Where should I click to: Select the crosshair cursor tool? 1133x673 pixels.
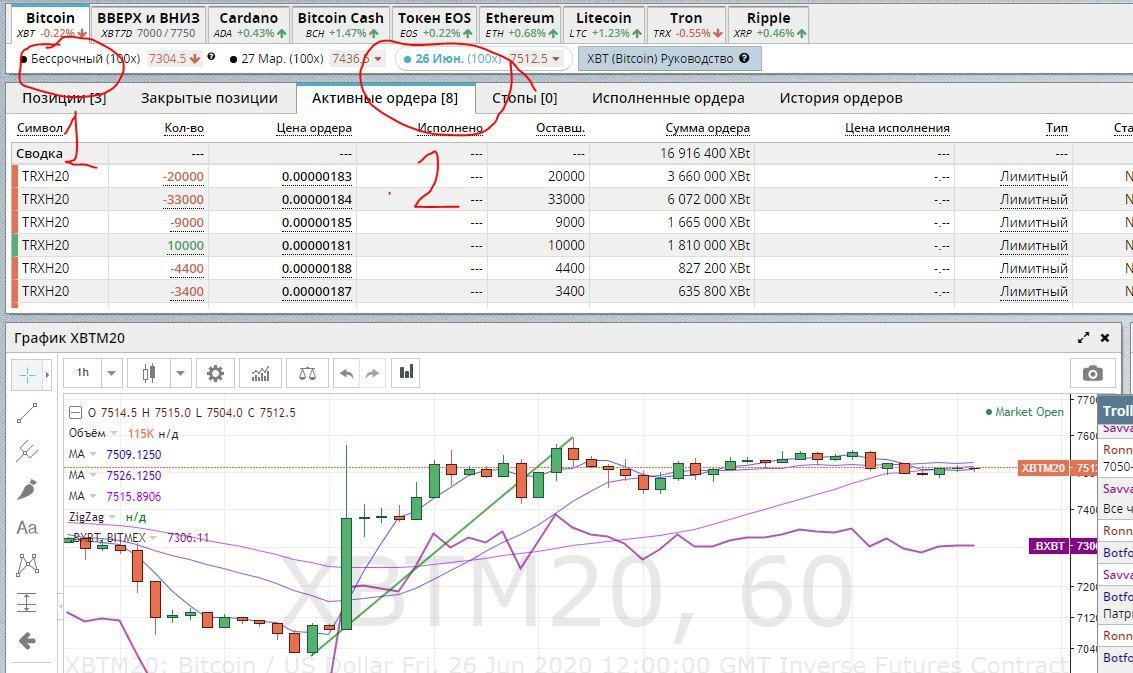click(x=27, y=375)
